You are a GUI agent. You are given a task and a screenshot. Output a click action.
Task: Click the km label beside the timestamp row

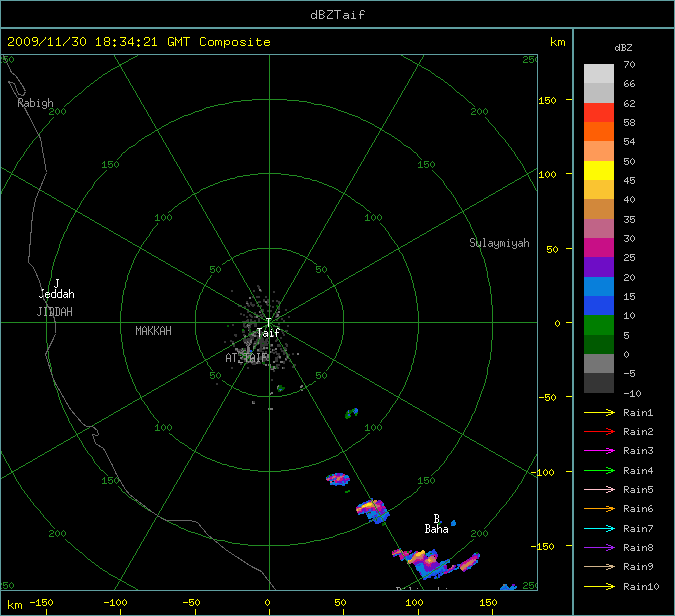[x=557, y=42]
